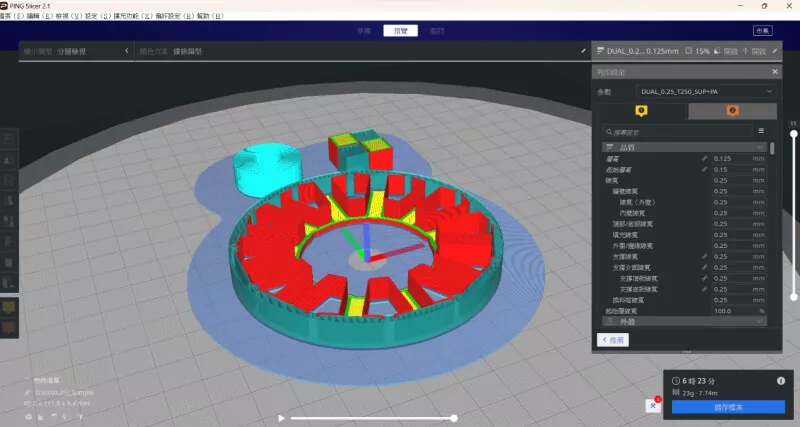Viewport: 800px width, 427px height.
Task: Collapse the 品質 quality settings category
Action: tap(684, 147)
